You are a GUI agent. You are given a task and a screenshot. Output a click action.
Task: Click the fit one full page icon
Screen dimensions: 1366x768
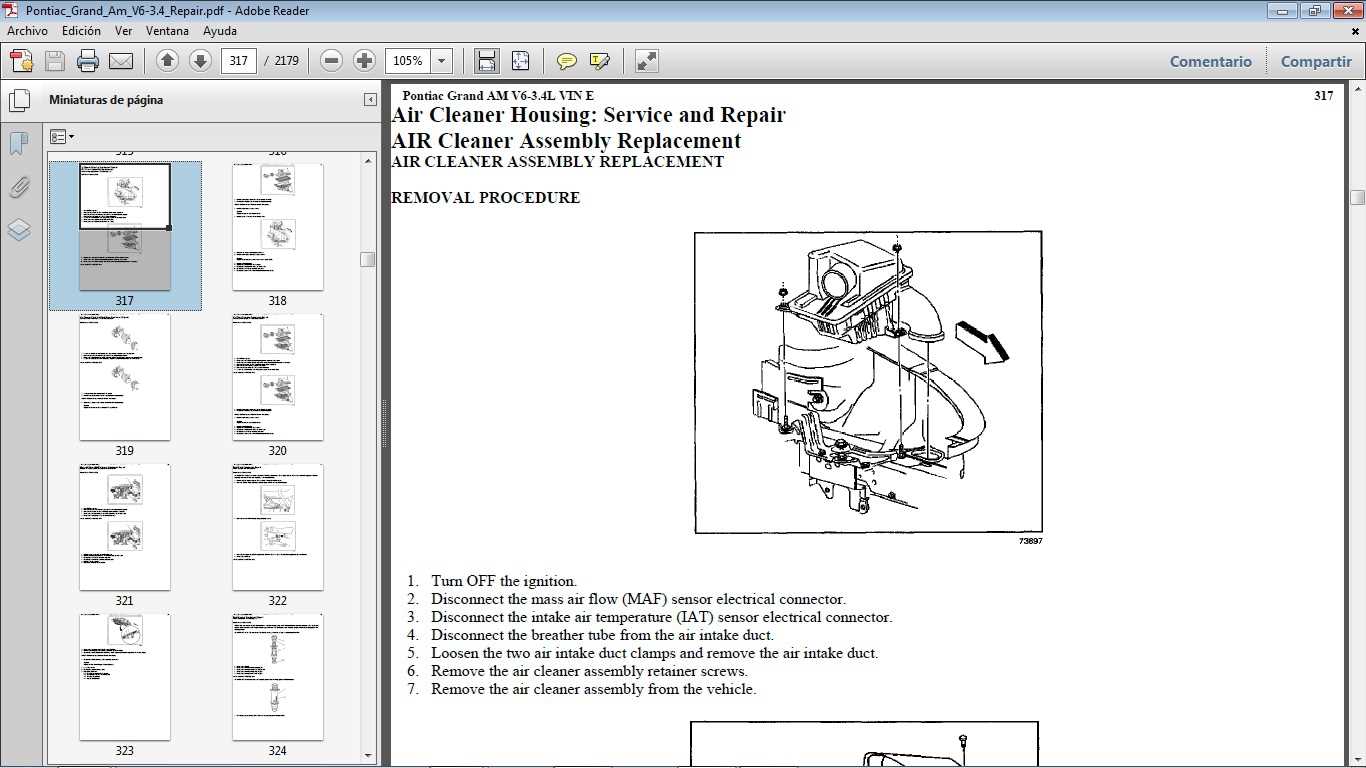click(520, 61)
